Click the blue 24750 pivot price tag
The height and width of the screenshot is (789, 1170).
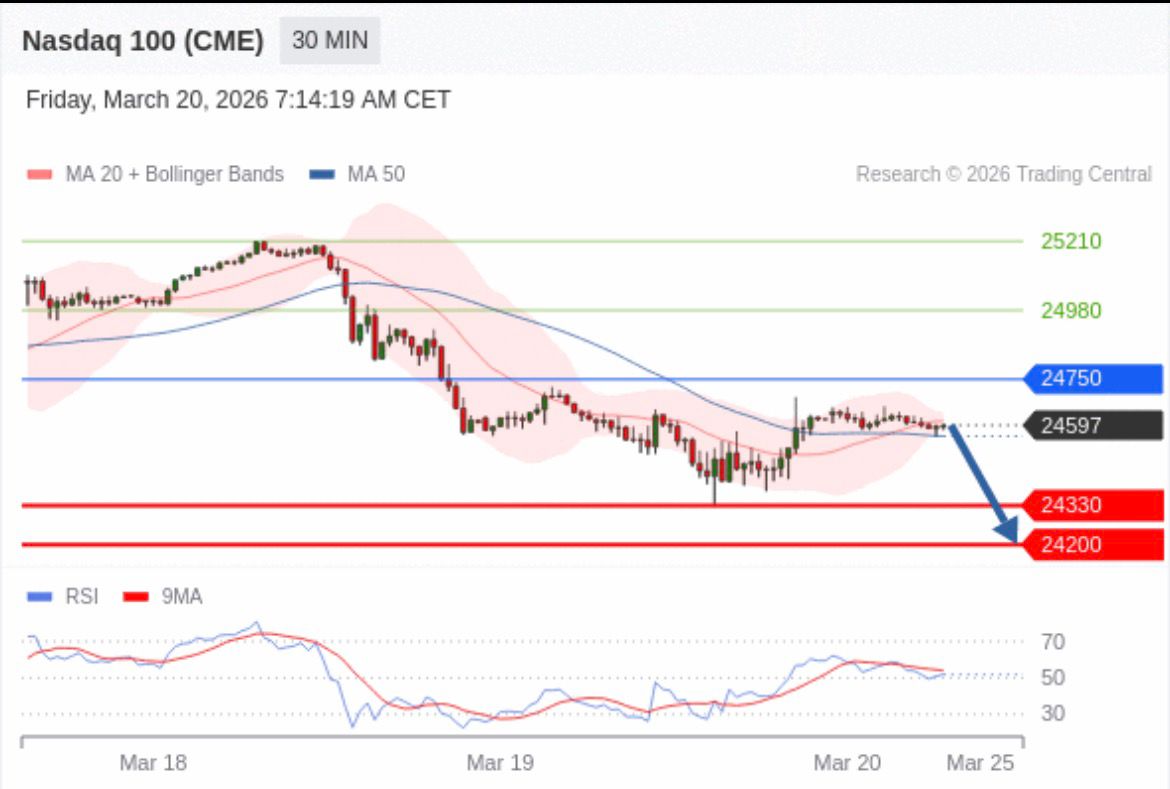point(1094,379)
